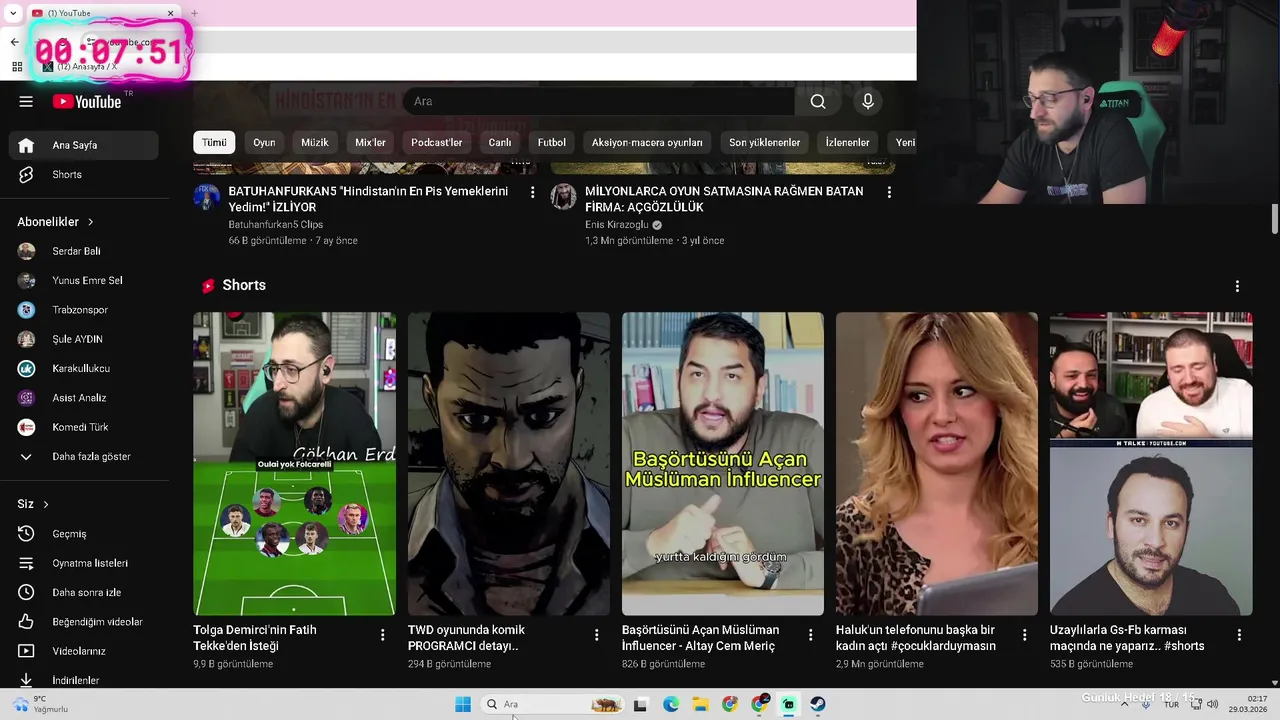Expand the Siz section chevron
Screen dimensions: 1280x720
click(46, 504)
